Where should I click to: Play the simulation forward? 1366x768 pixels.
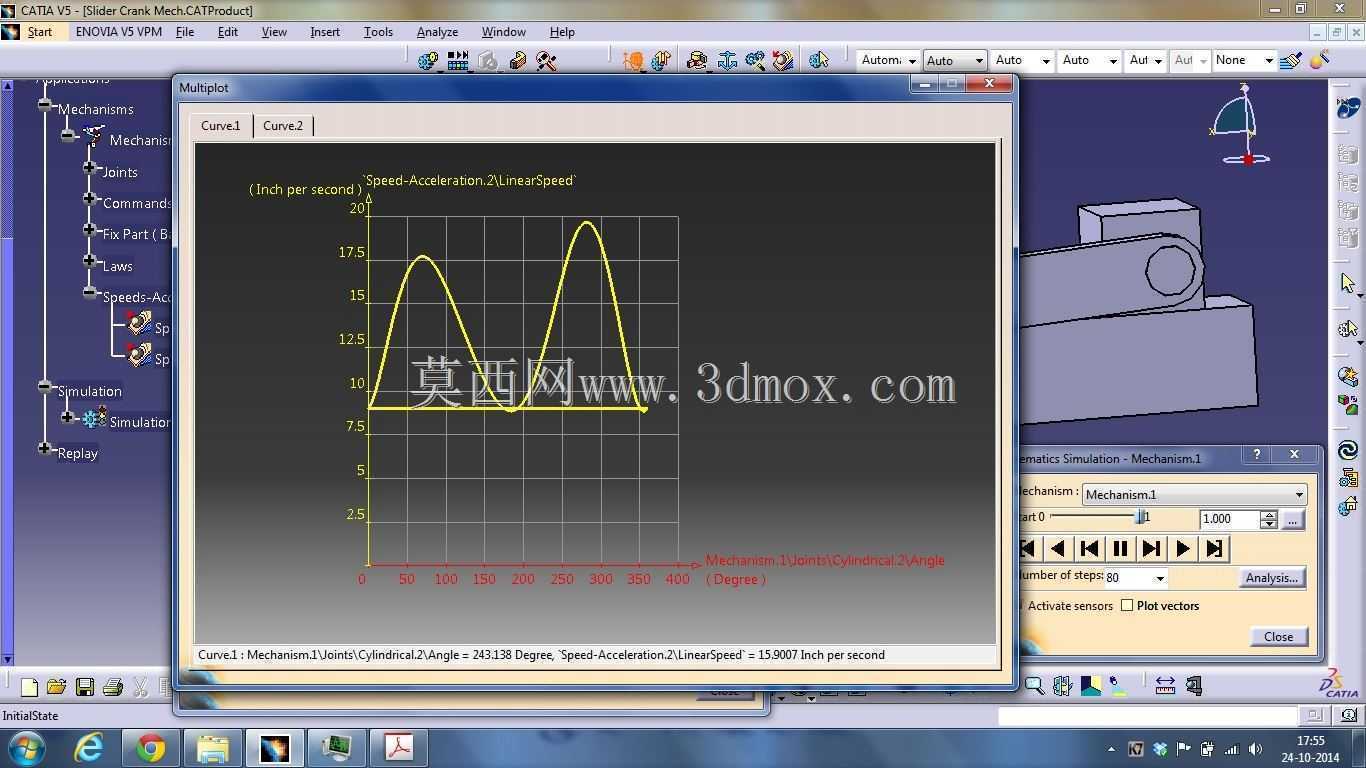coord(1182,548)
